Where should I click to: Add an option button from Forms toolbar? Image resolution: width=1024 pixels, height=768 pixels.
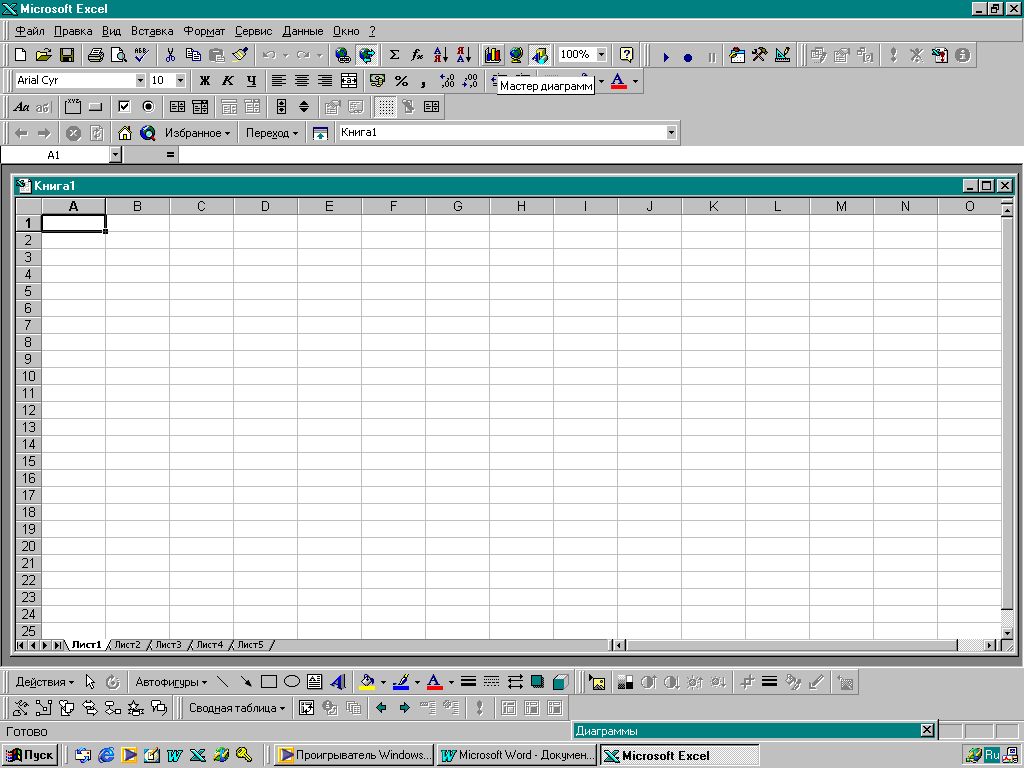click(148, 106)
